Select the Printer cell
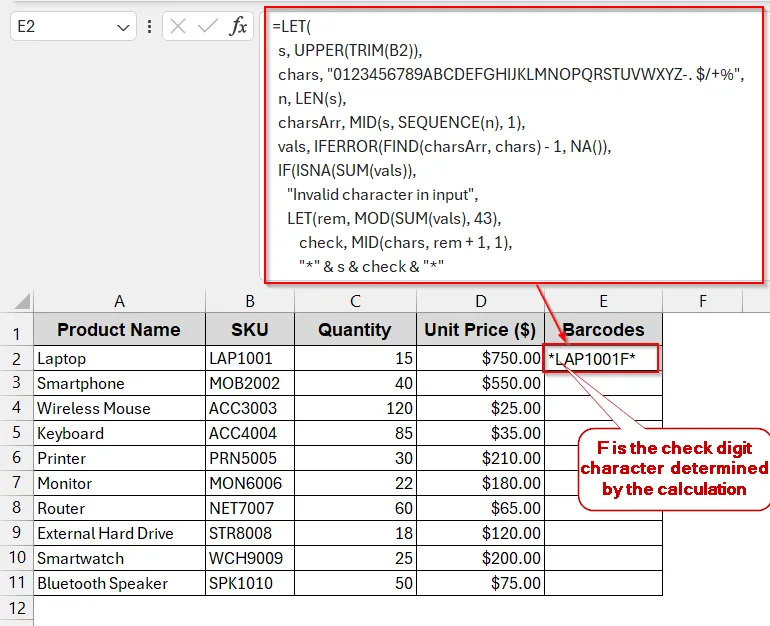 pyautogui.click(x=119, y=459)
